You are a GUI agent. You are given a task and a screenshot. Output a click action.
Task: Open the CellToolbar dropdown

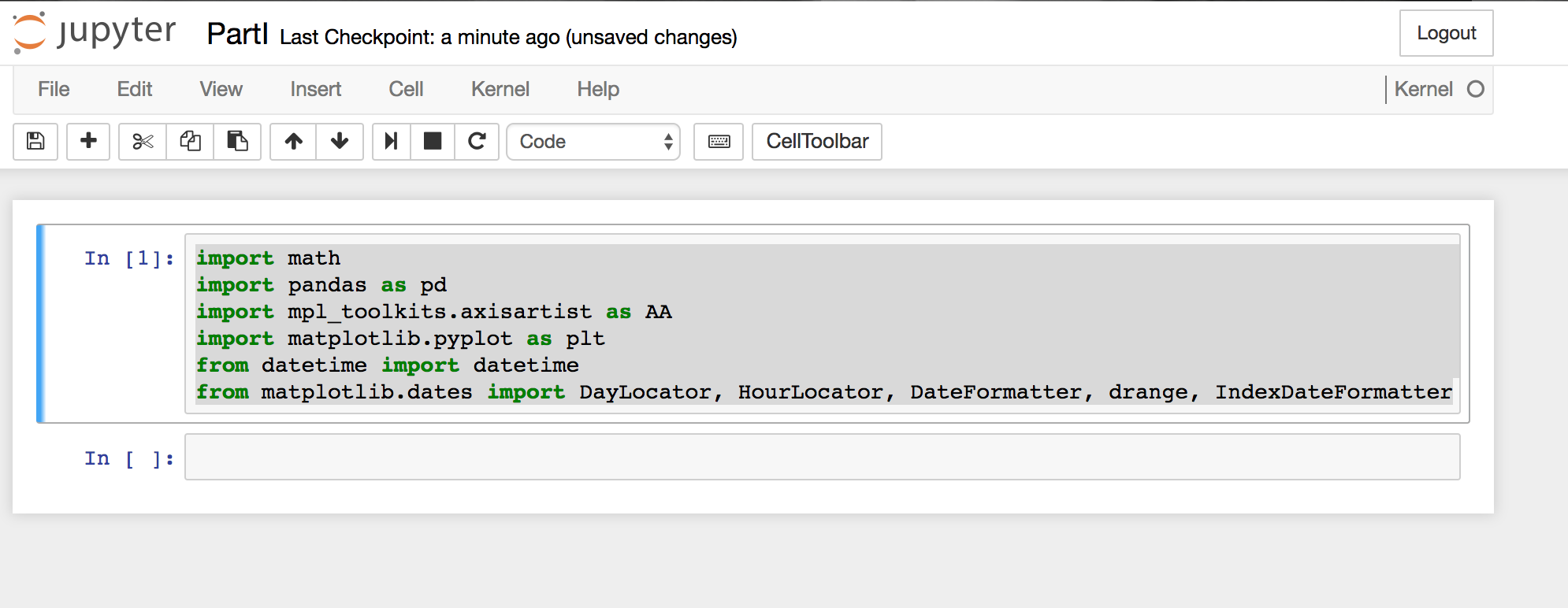[x=817, y=142]
